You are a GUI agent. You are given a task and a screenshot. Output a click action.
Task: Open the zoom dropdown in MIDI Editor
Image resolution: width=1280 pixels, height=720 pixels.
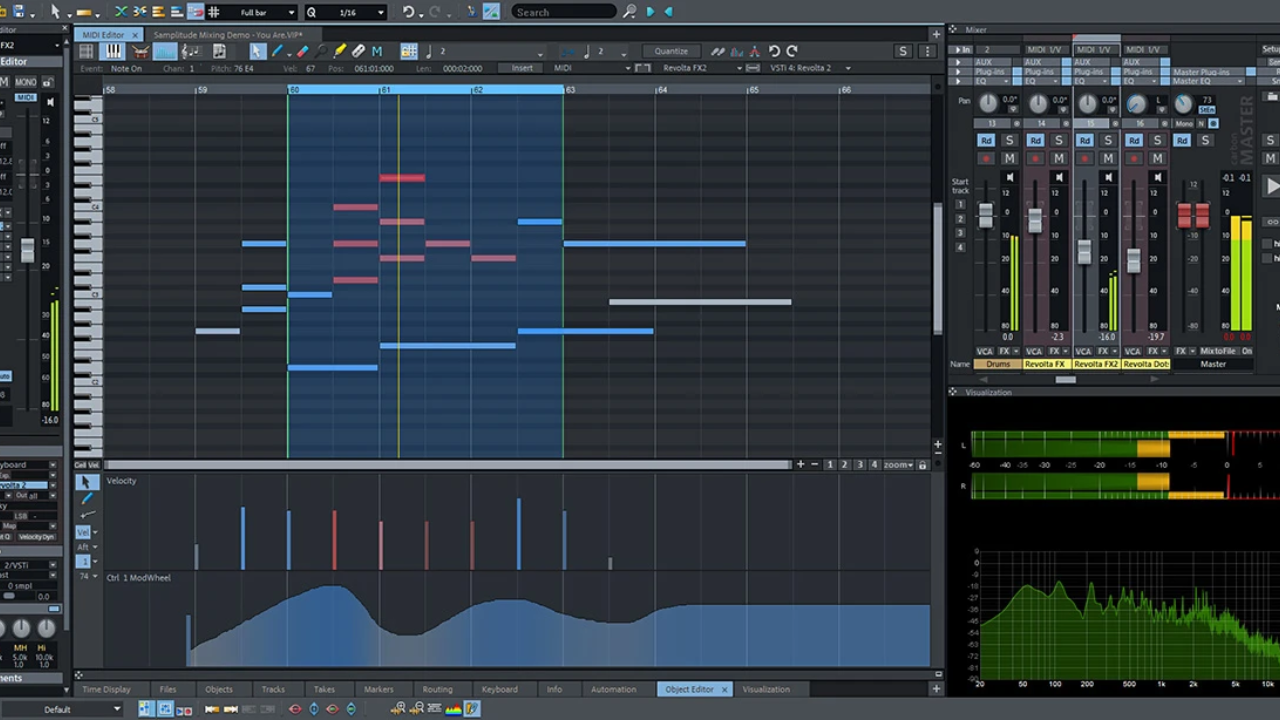coord(896,465)
